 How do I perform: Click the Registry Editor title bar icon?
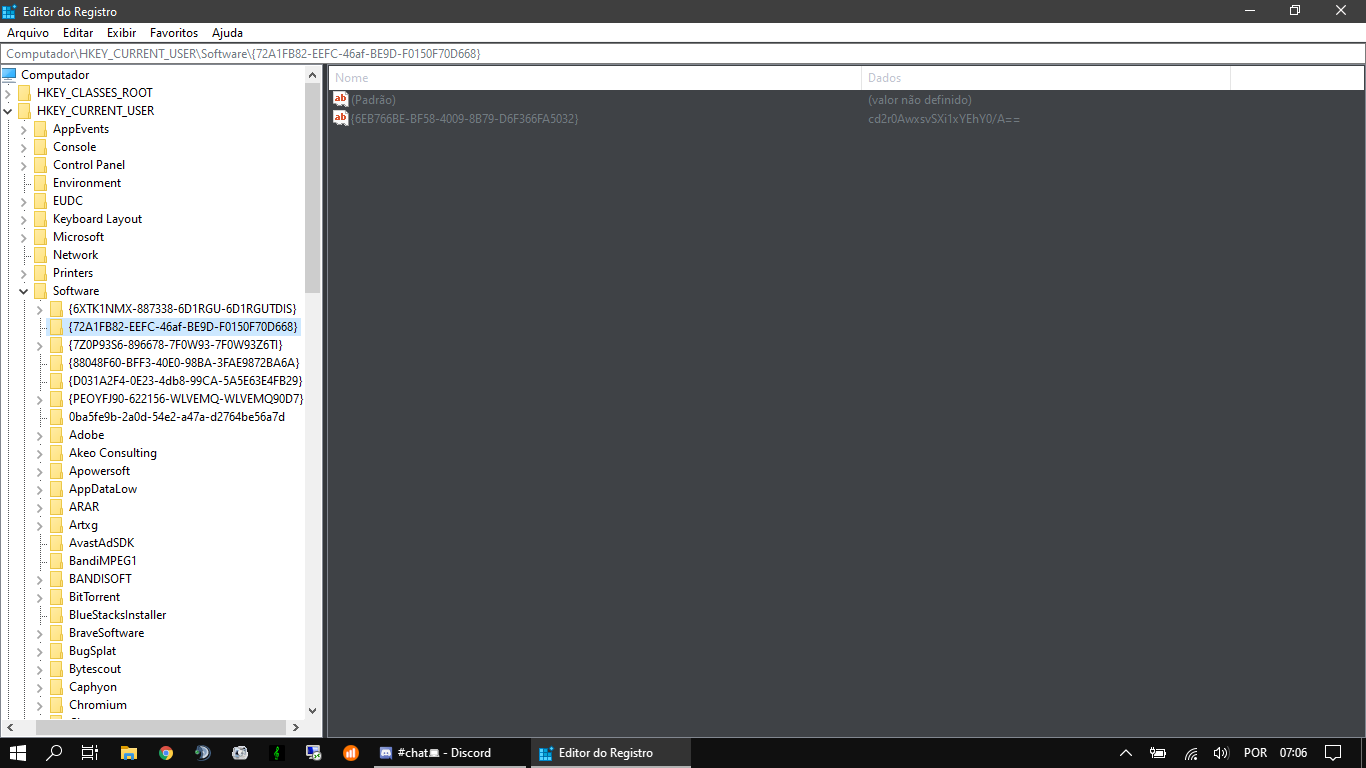pos(10,11)
